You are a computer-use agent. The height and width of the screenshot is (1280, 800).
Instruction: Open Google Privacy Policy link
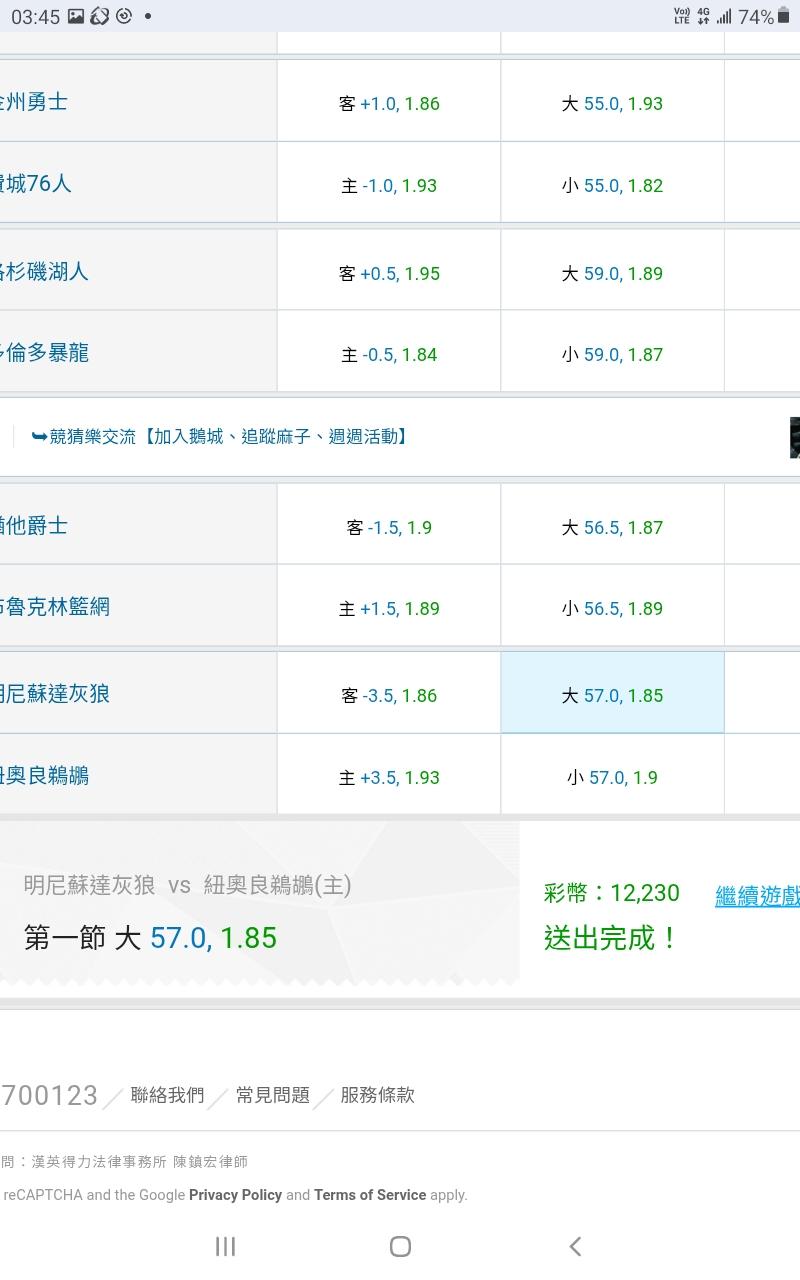tap(235, 1195)
